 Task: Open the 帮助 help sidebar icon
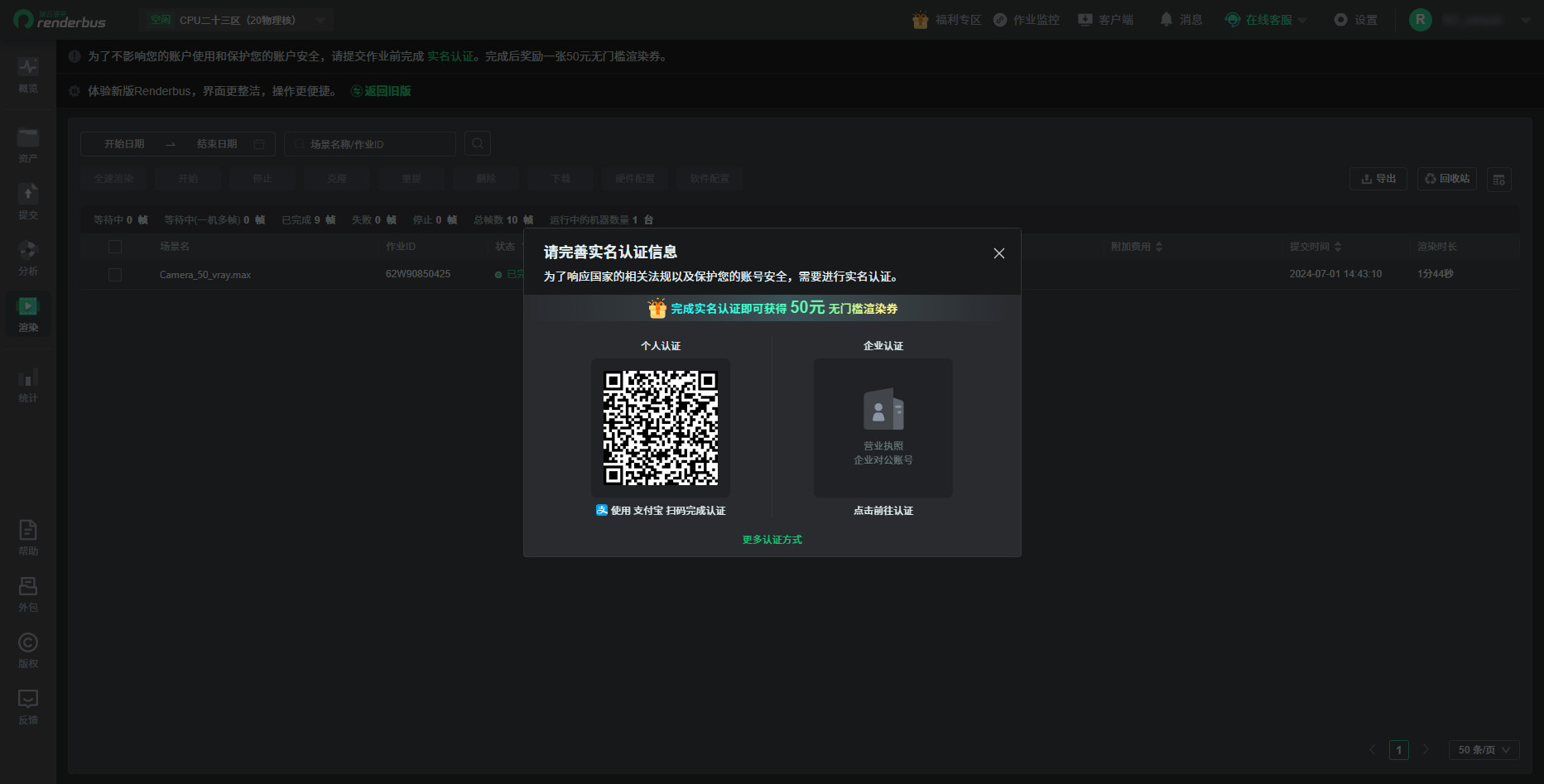[28, 537]
